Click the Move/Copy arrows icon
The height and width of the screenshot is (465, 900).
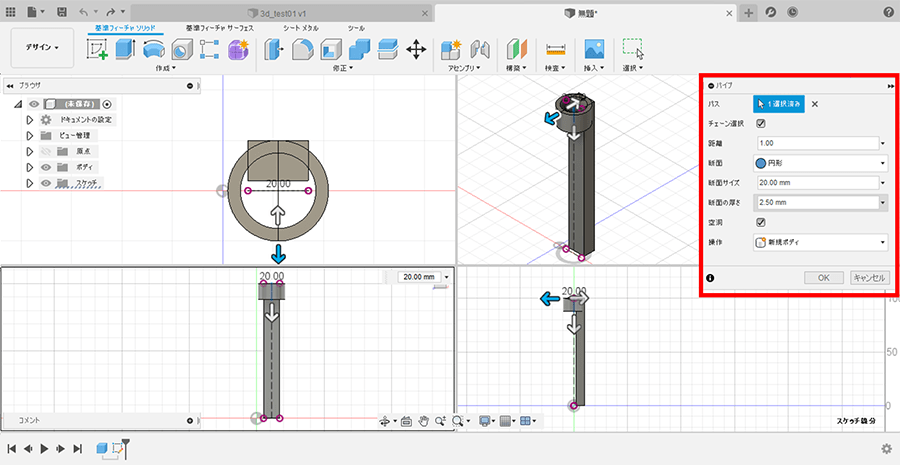click(417, 48)
